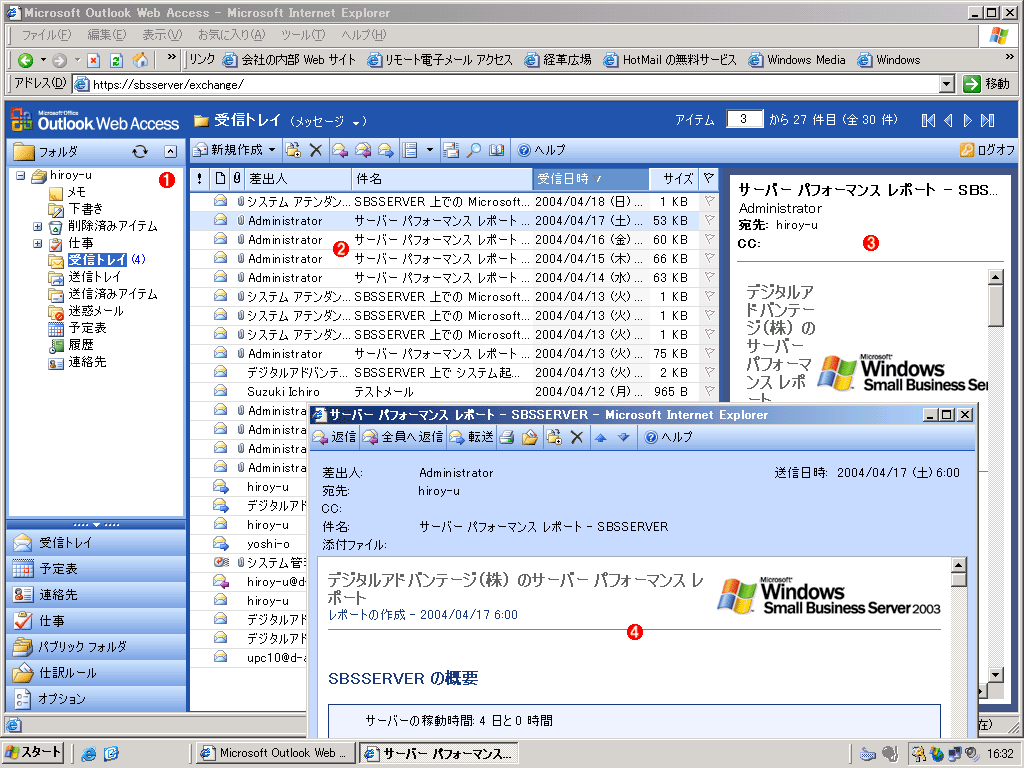Sort messages by the attachment column

pyautogui.click(x=237, y=178)
